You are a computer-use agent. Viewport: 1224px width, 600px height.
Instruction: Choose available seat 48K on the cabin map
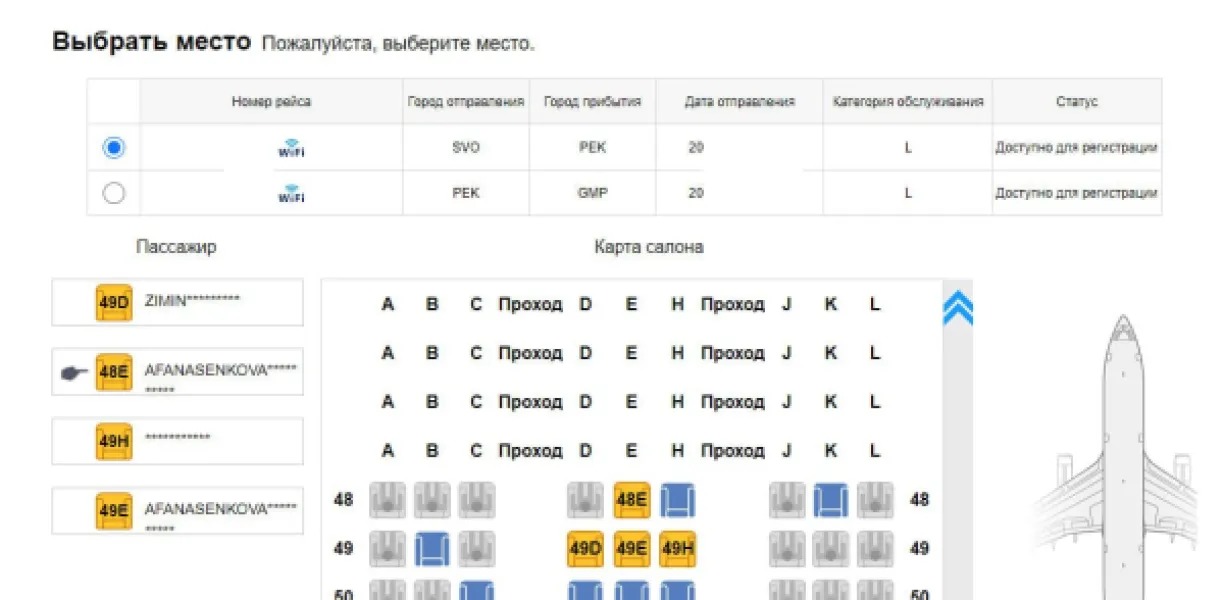830,500
